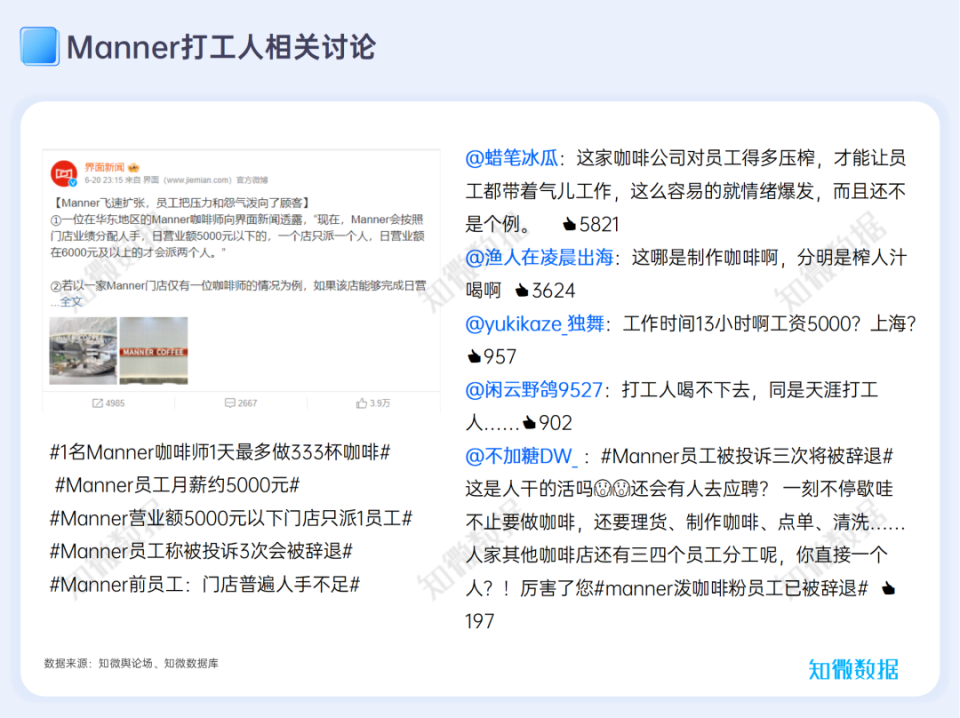Click the blue verified badge on 界面新闻 avatar

[x=71, y=182]
